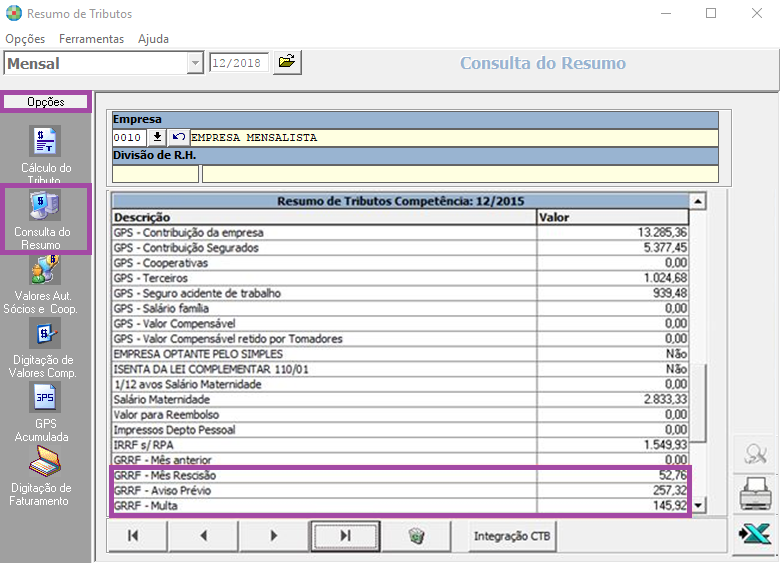Select row GPS - Salário família
The width and height of the screenshot is (780, 563).
(400, 308)
